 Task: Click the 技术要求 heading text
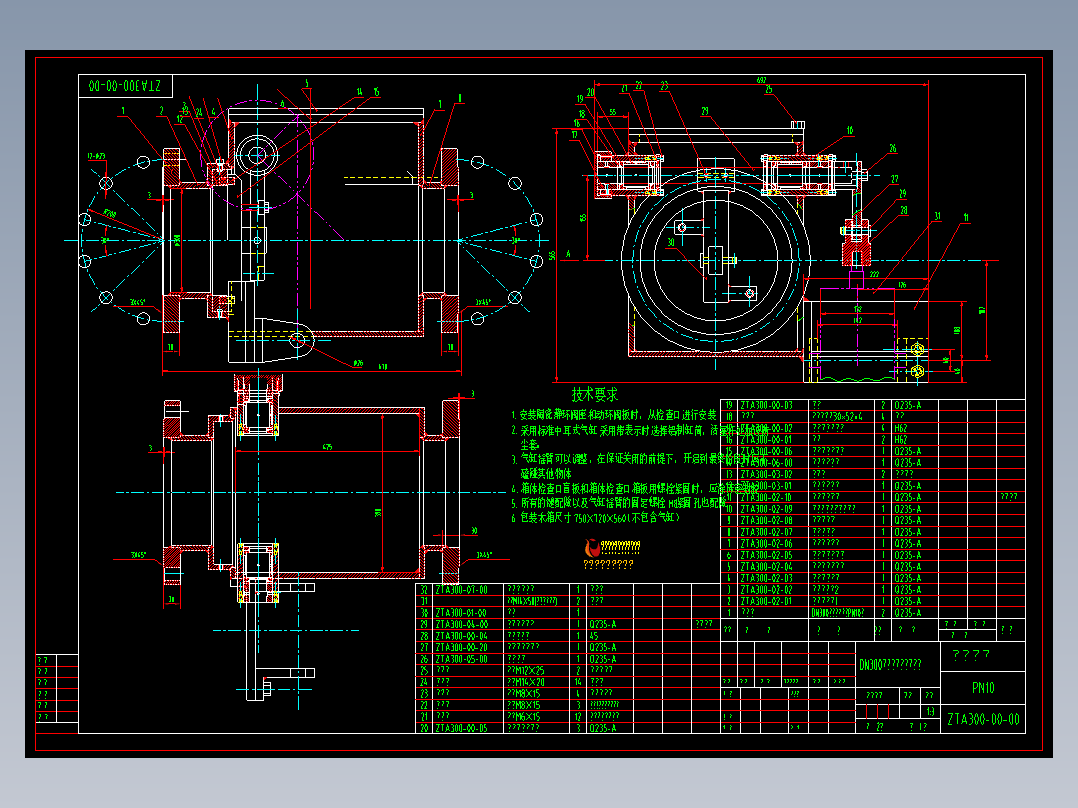click(x=595, y=395)
